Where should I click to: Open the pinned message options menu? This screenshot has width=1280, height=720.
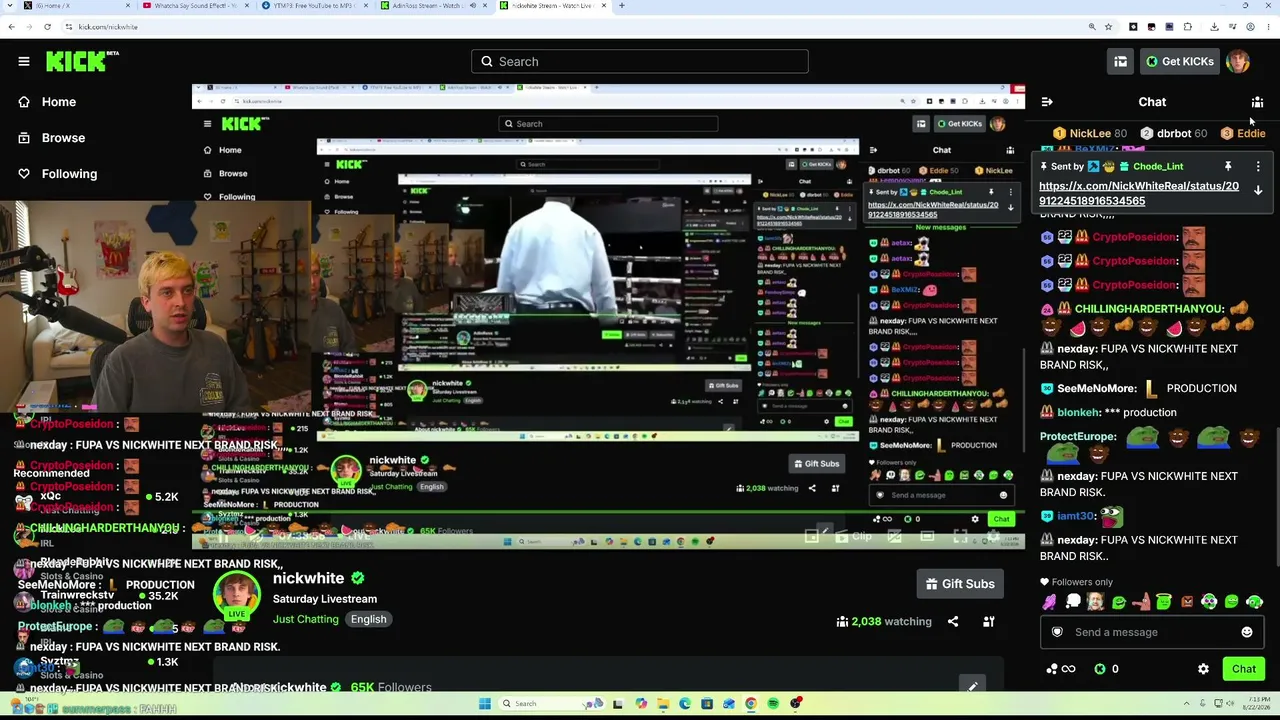pos(1258,166)
